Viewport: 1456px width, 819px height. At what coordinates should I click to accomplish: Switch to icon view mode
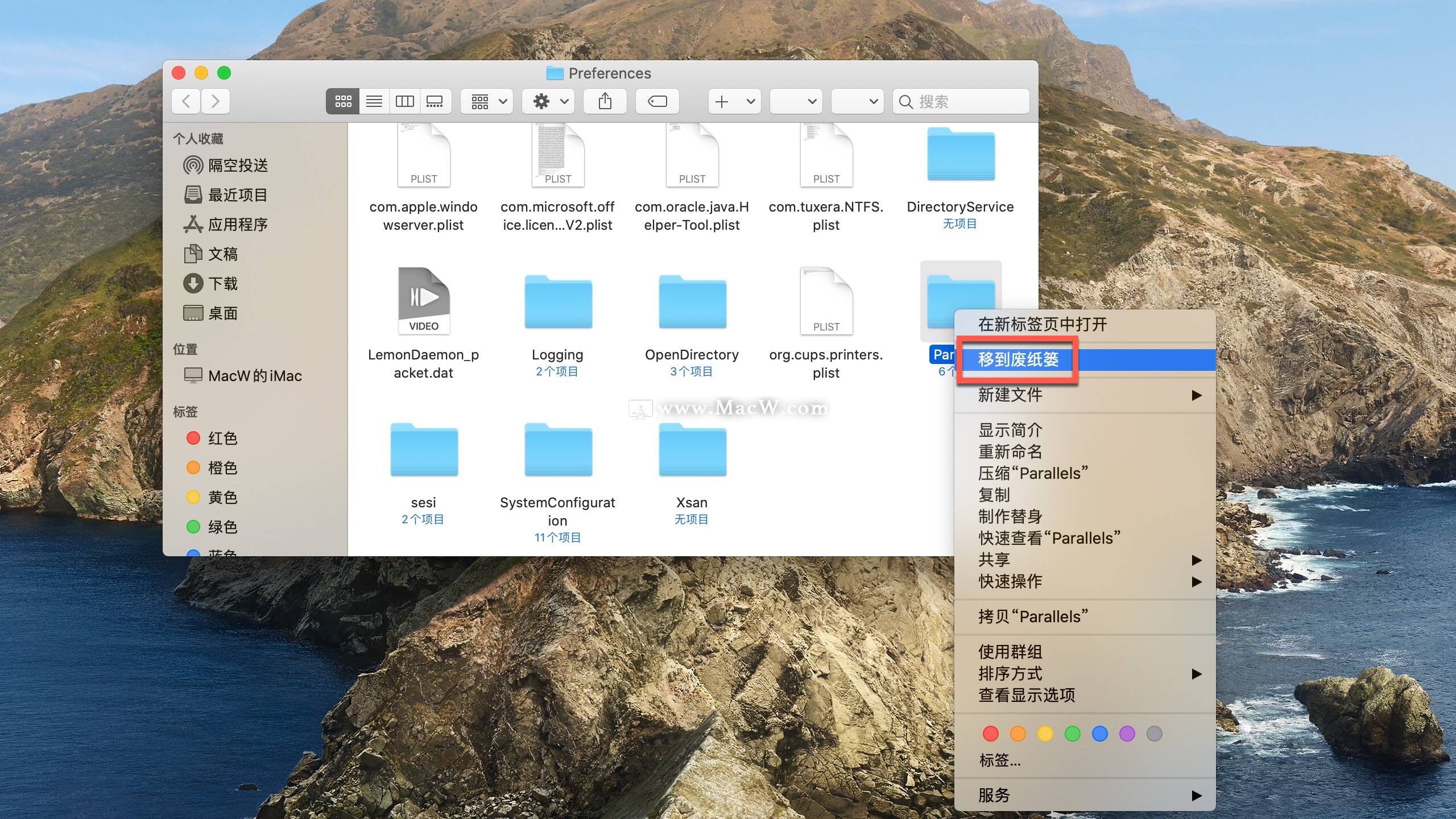(x=343, y=101)
